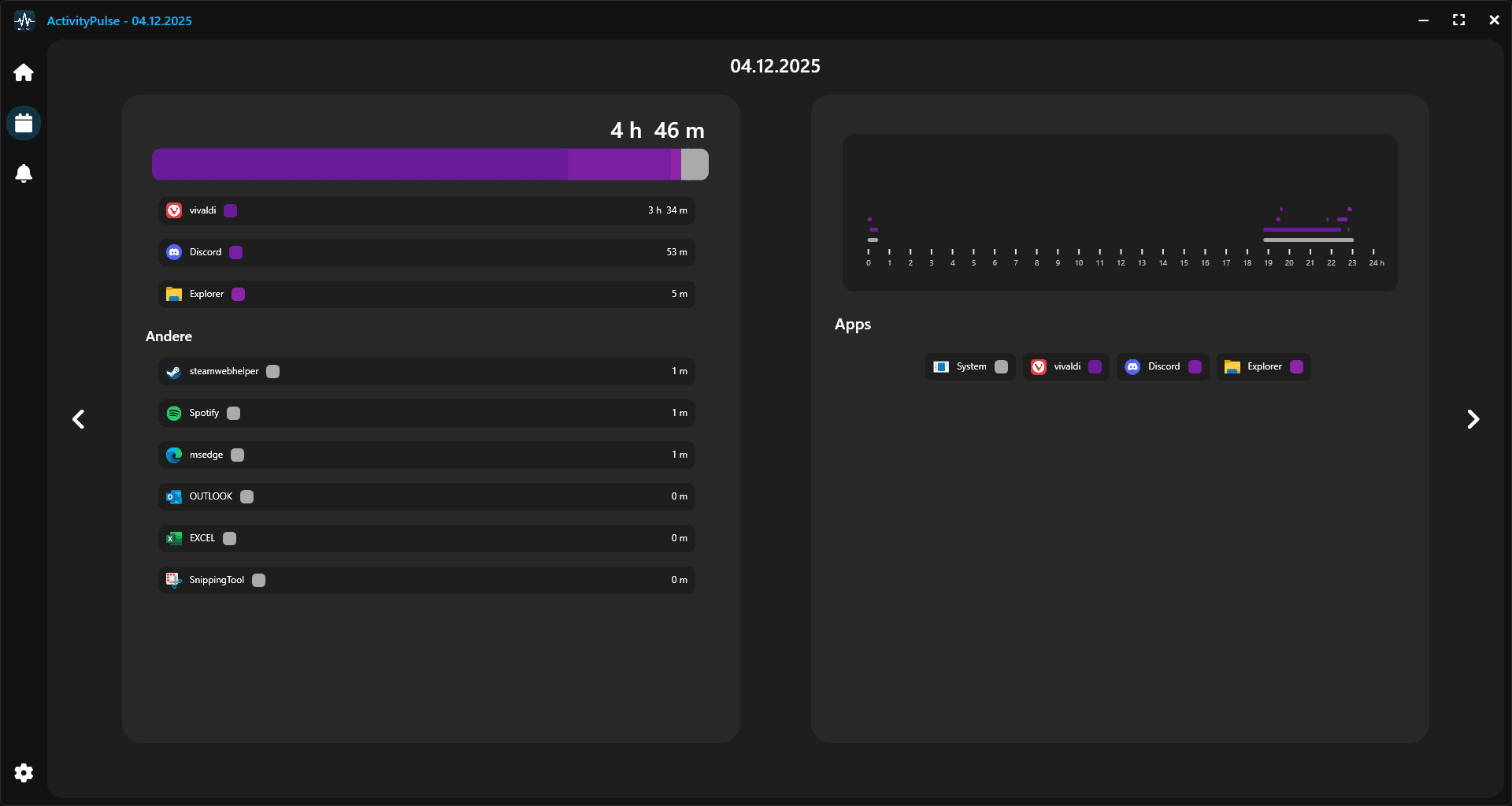The image size is (1512, 806).
Task: Click the OUTLOOK entry in the Andere list
Action: pyautogui.click(x=210, y=496)
